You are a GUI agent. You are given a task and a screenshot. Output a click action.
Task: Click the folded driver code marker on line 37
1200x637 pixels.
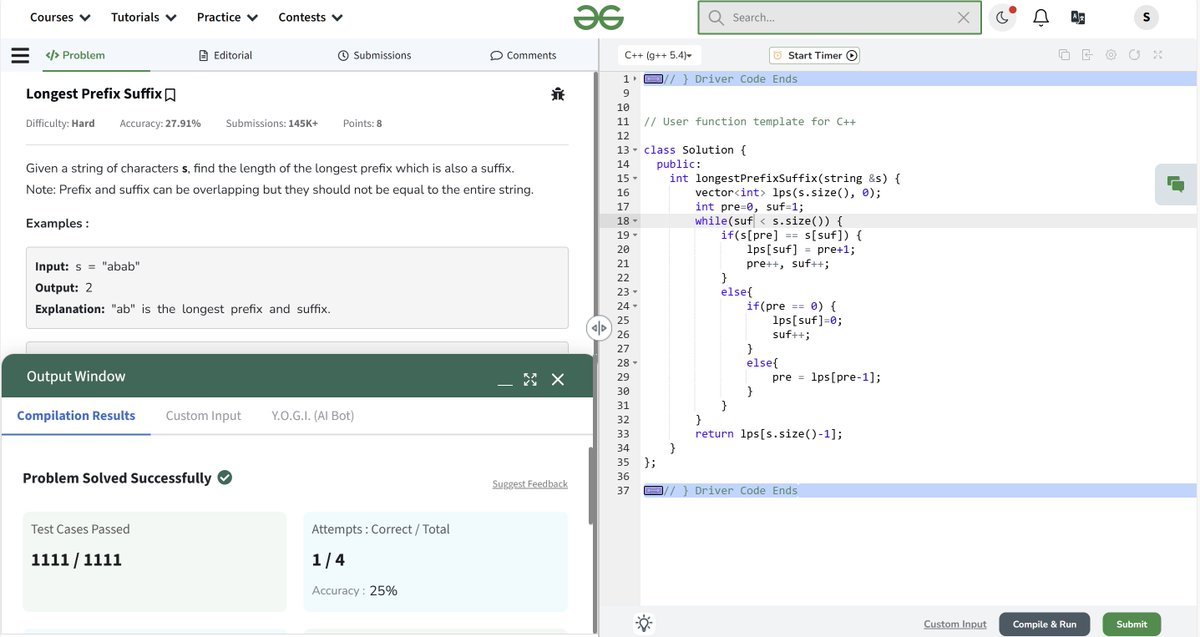[x=653, y=491]
